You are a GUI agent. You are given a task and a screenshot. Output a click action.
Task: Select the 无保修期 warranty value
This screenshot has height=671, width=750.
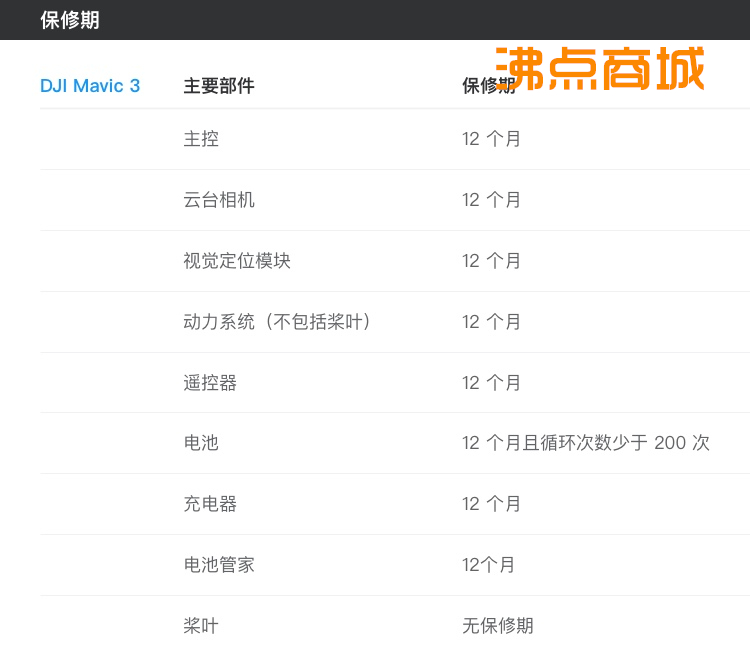tap(497, 626)
